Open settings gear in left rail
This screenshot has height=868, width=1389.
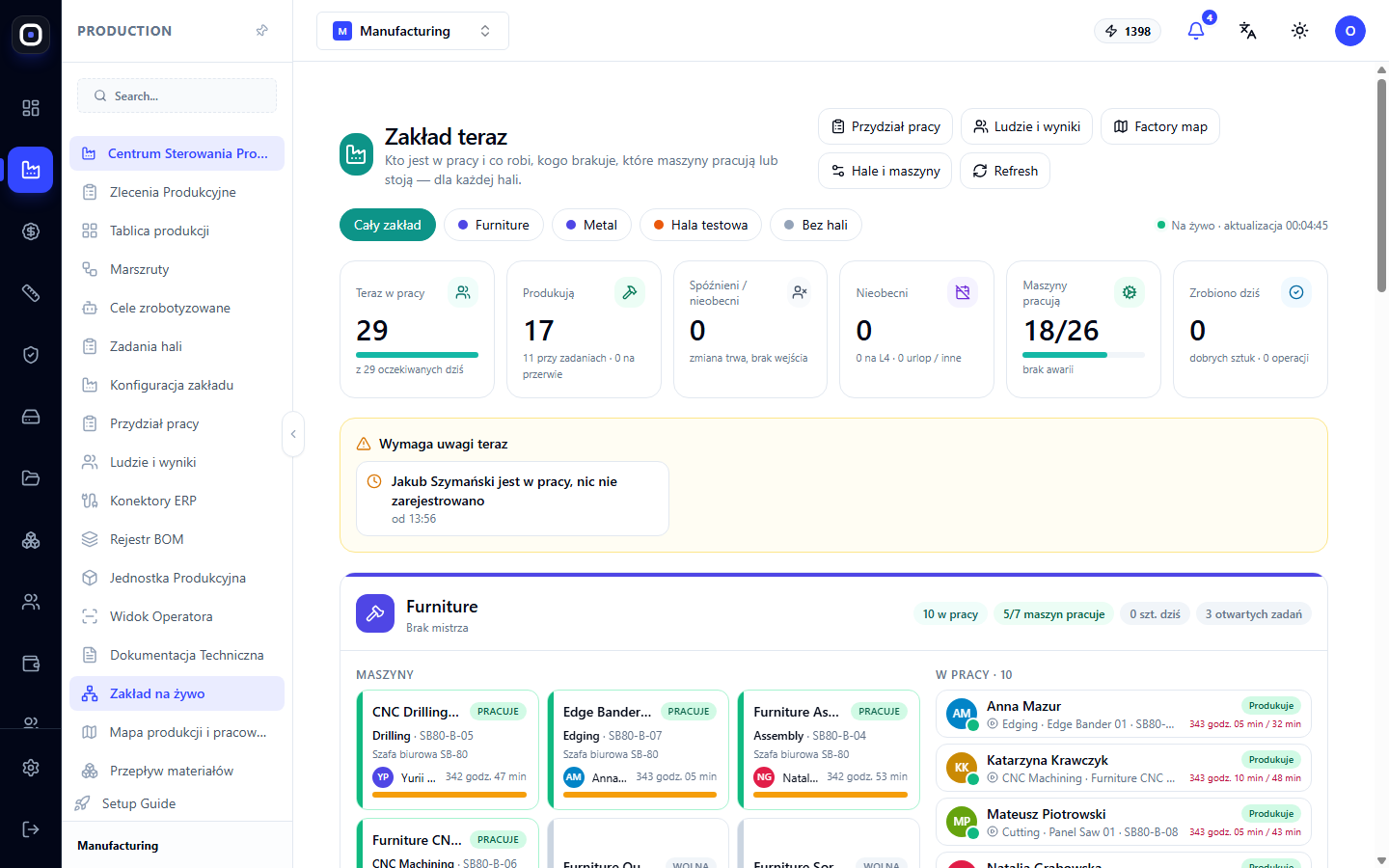(x=31, y=768)
